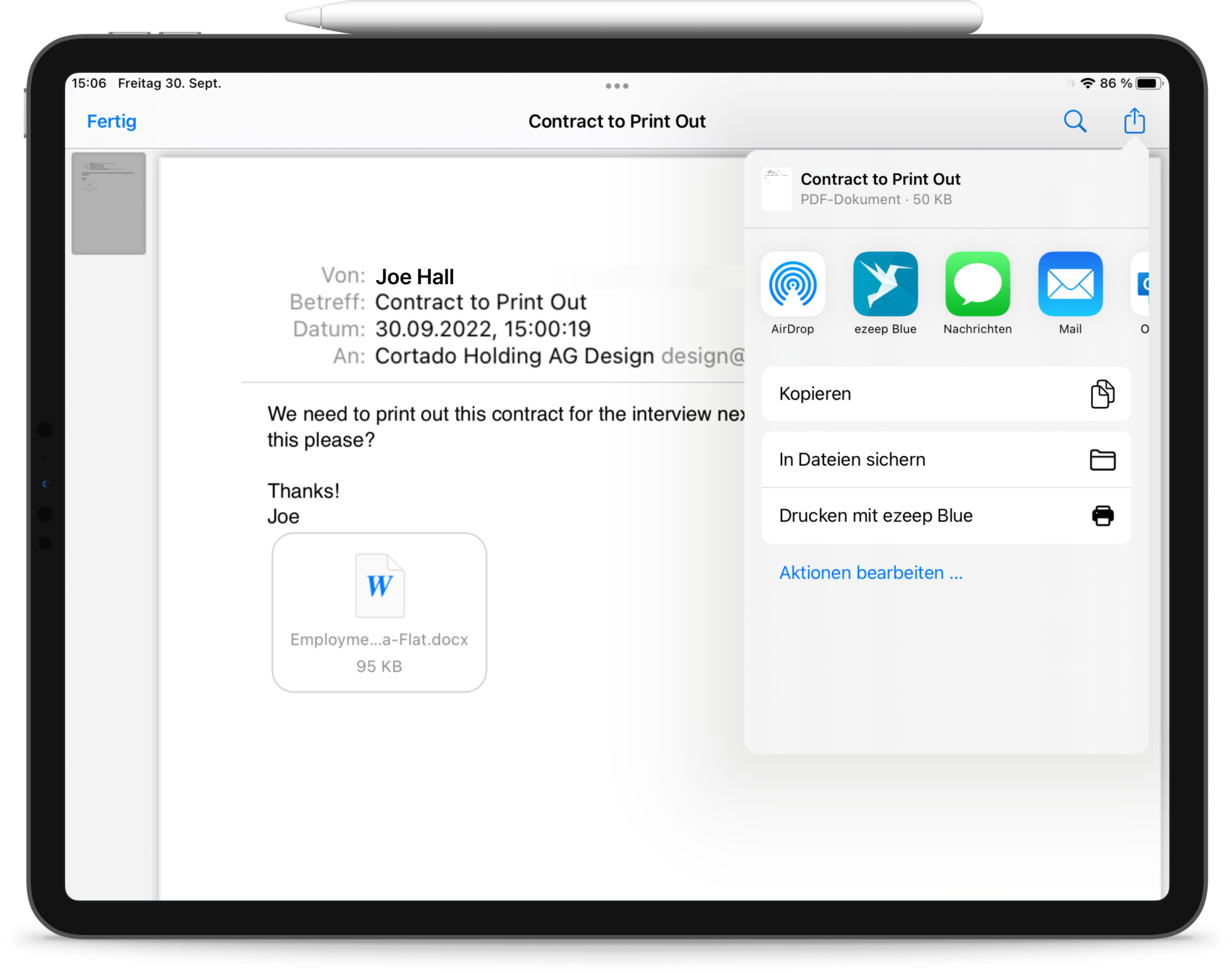Click the printer icon for Drucken mit ezeep Blue
Image resolution: width=1232 pixels, height=973 pixels.
(1102, 515)
